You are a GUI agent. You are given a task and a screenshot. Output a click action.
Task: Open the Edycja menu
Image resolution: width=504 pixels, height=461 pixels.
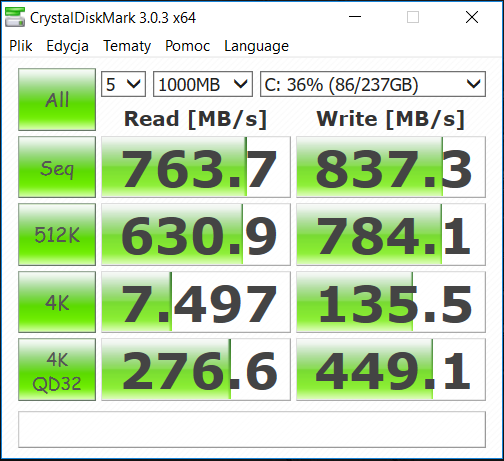tap(67, 46)
